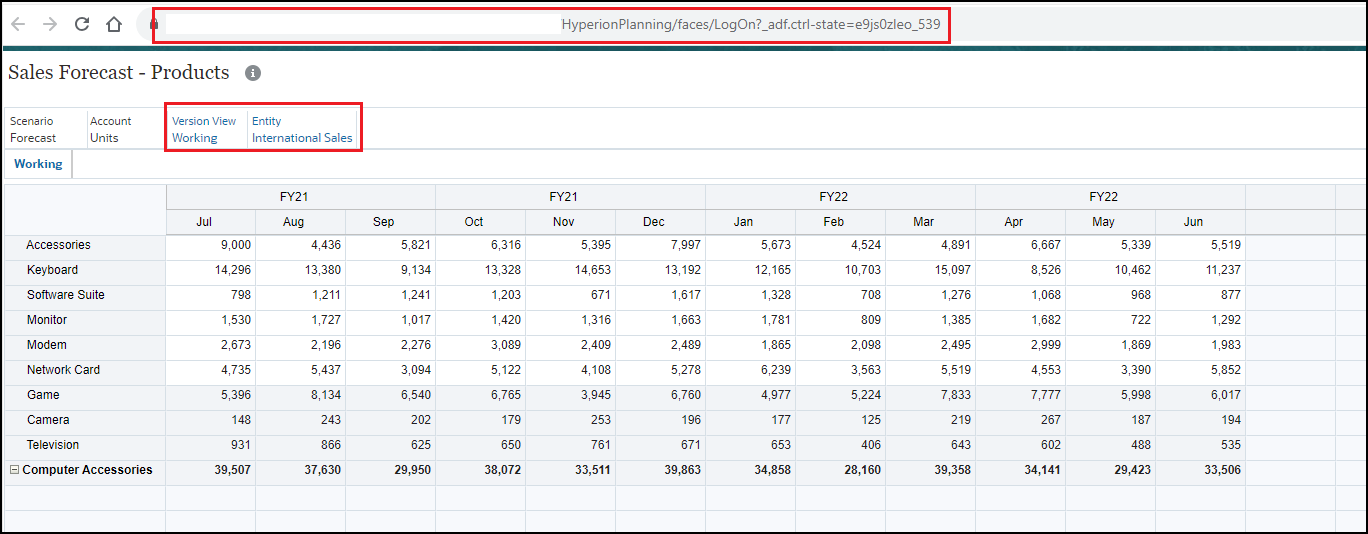Click the browser forward arrow
This screenshot has height=534, width=1368.
[x=50, y=24]
